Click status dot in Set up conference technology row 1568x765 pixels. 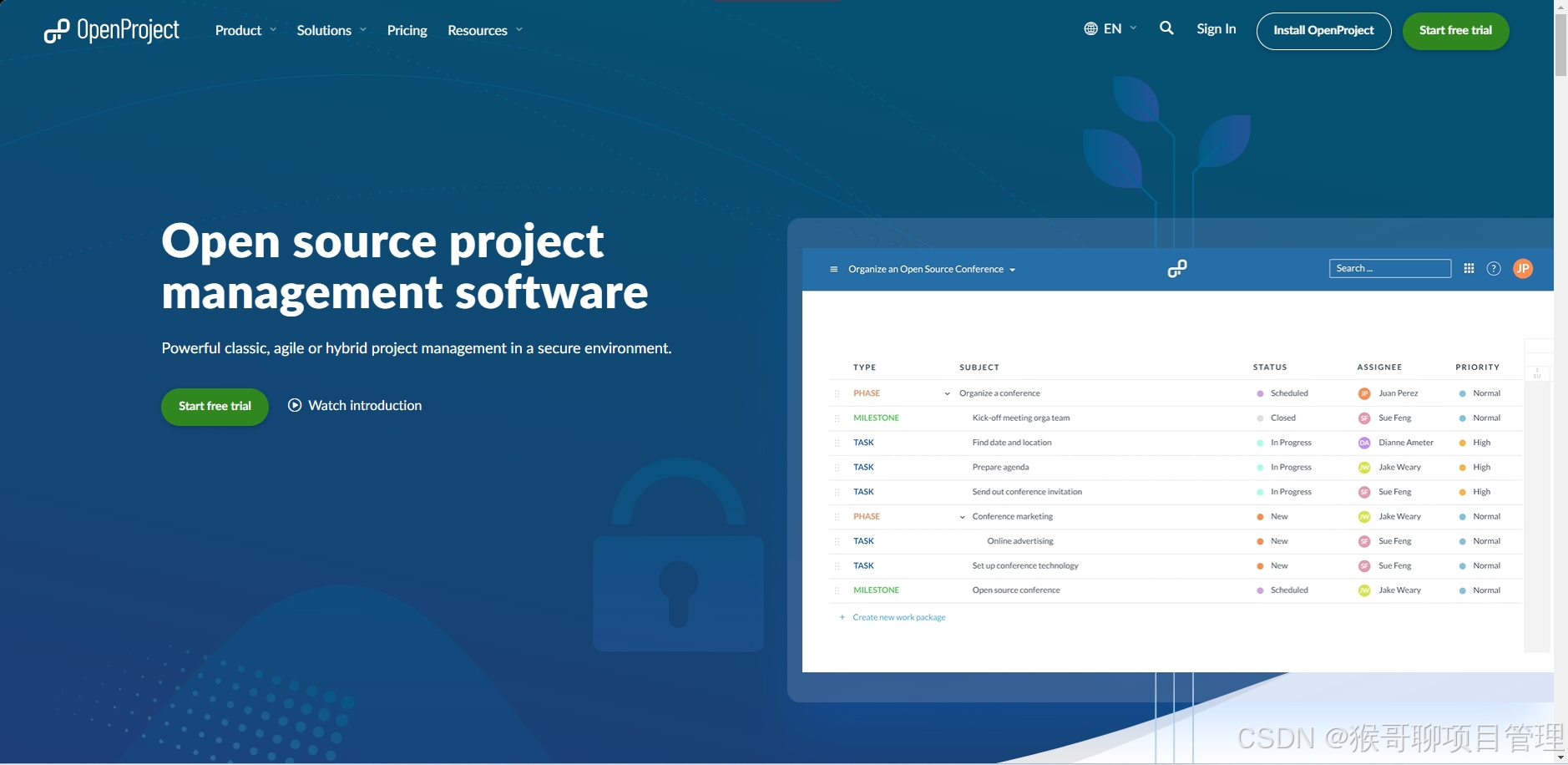click(x=1260, y=566)
